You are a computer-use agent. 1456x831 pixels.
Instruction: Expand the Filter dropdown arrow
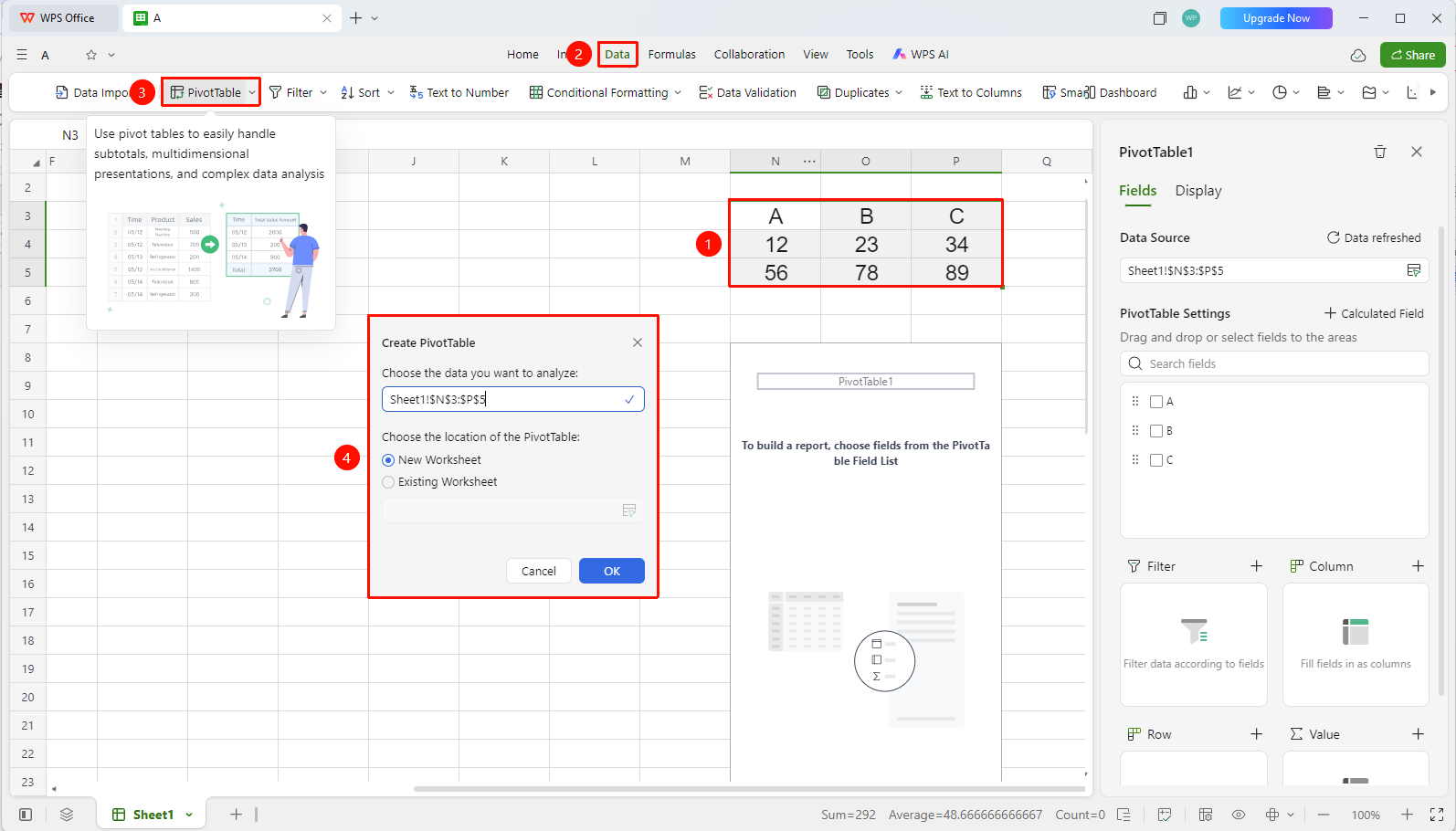(x=323, y=92)
